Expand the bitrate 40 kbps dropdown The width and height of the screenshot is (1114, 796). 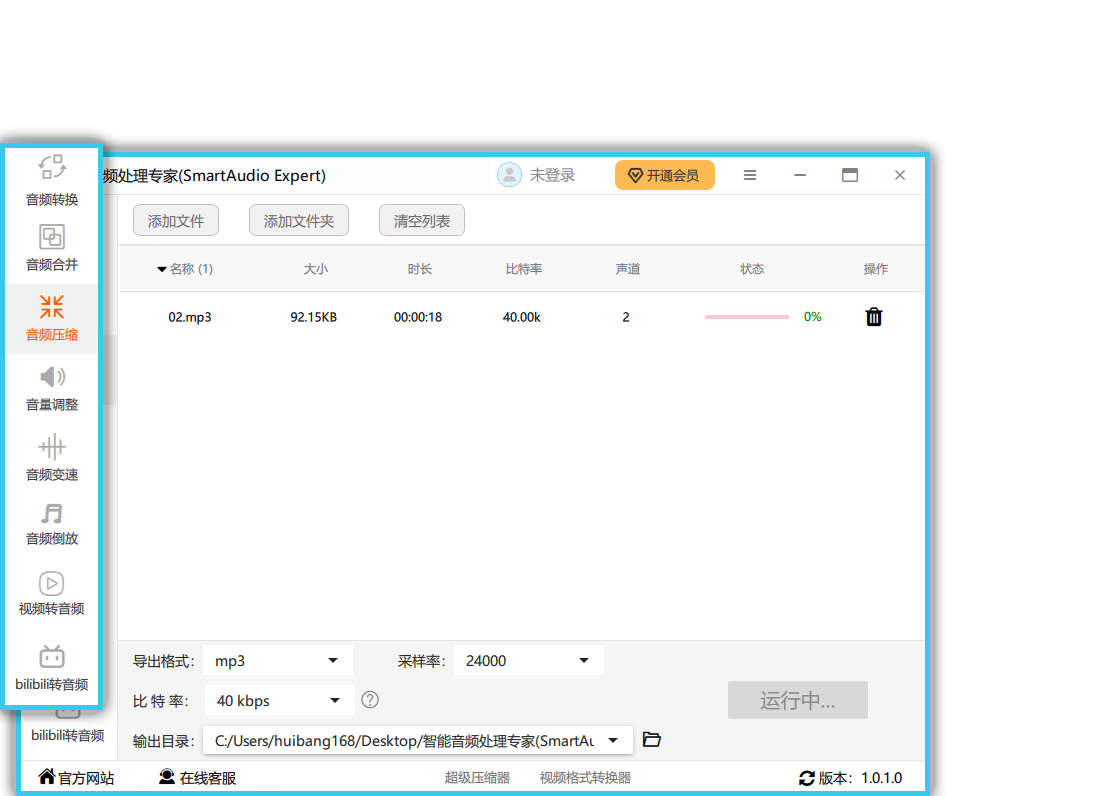coord(335,701)
